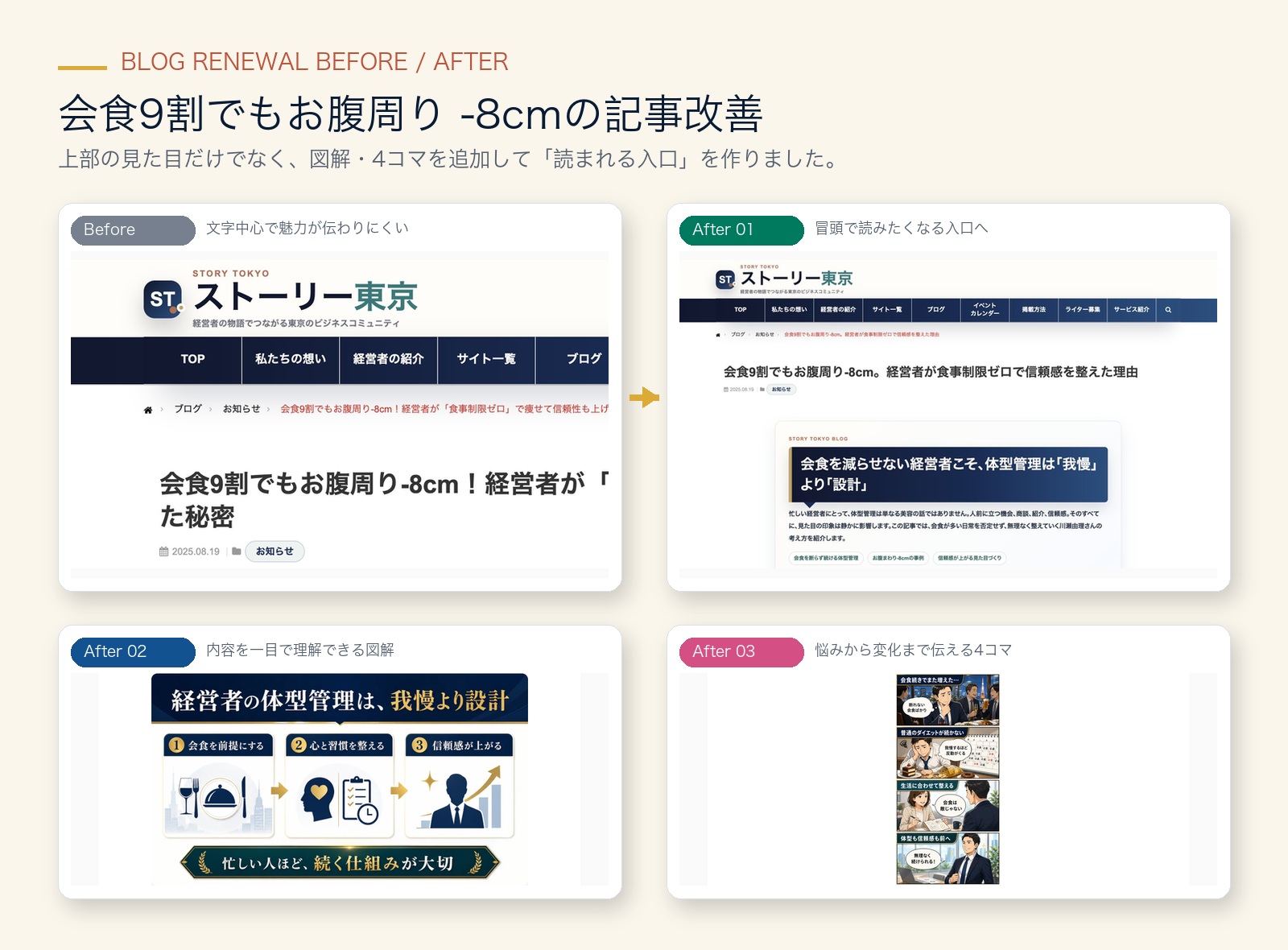Image resolution: width=1288 pixels, height=950 pixels.
Task: Click infographic banner 忙しい人ほど、続く仕組みが大切
Action: [x=339, y=863]
